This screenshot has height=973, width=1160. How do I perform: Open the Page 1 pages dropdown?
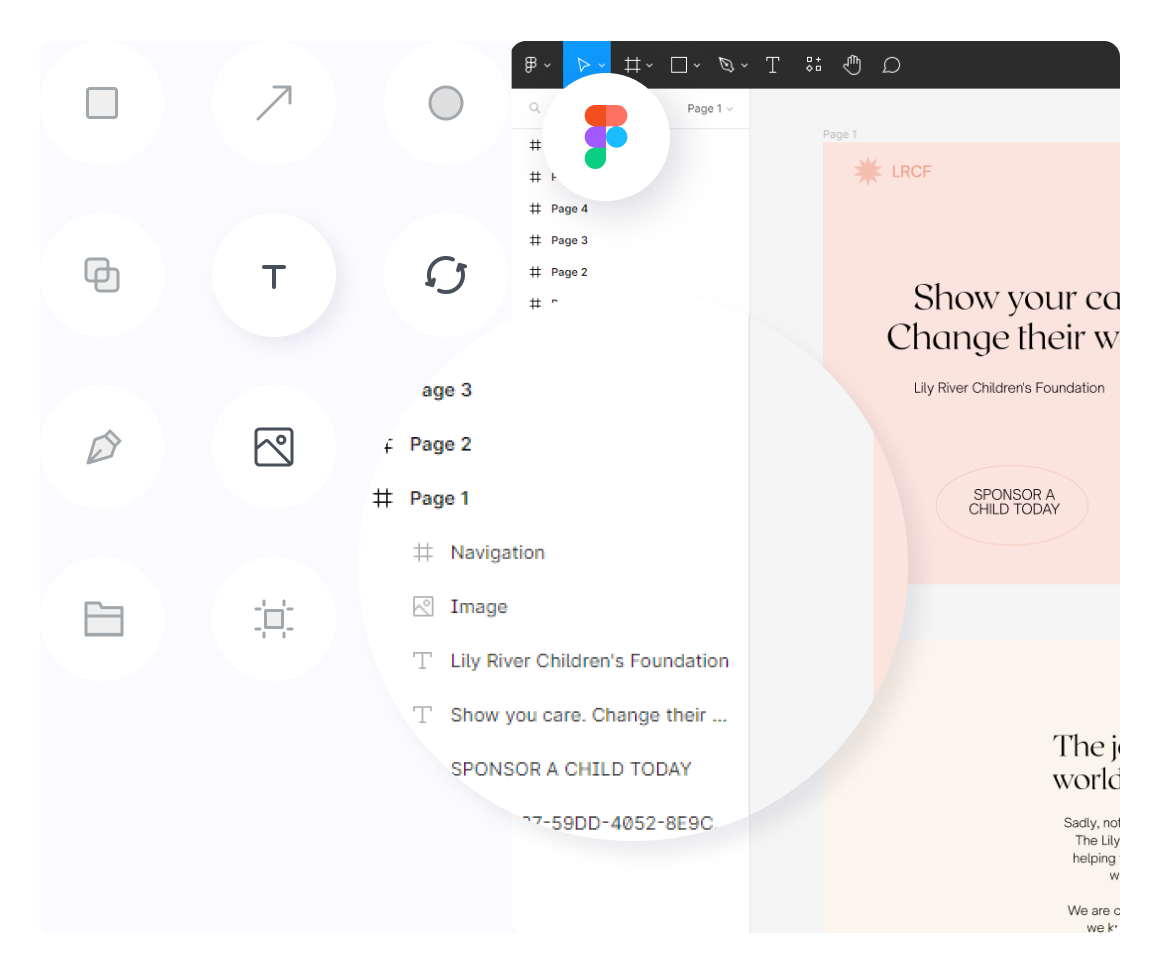click(710, 109)
